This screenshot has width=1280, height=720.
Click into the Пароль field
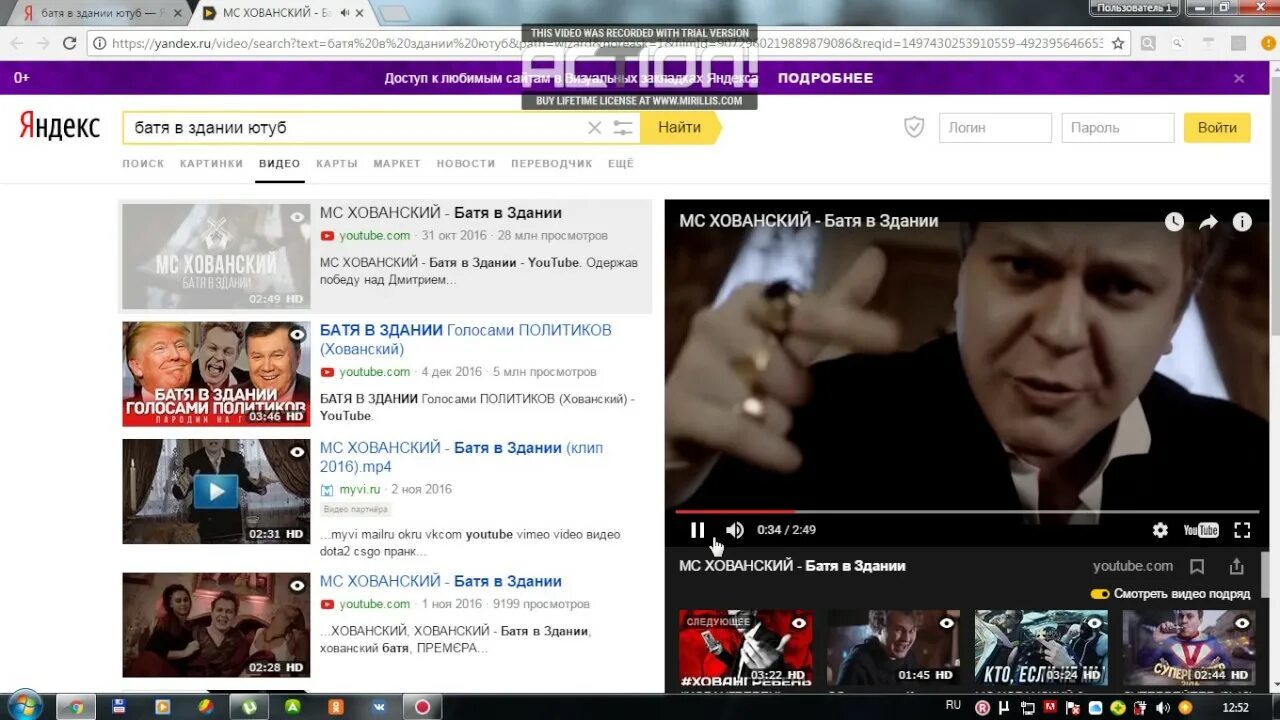pyautogui.click(x=1117, y=128)
